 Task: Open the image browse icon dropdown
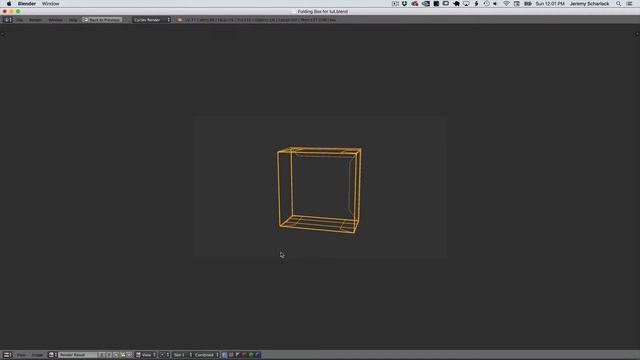coord(52,355)
